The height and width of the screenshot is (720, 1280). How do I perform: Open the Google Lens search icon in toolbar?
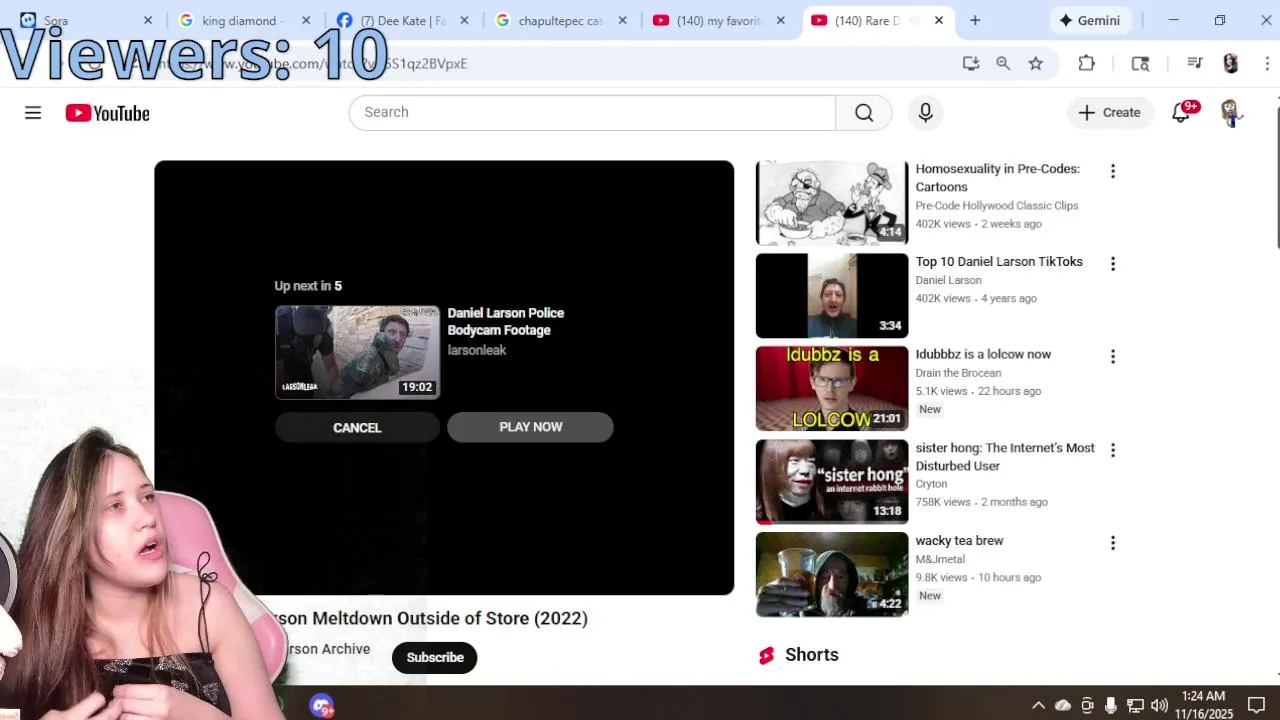tap(1140, 63)
